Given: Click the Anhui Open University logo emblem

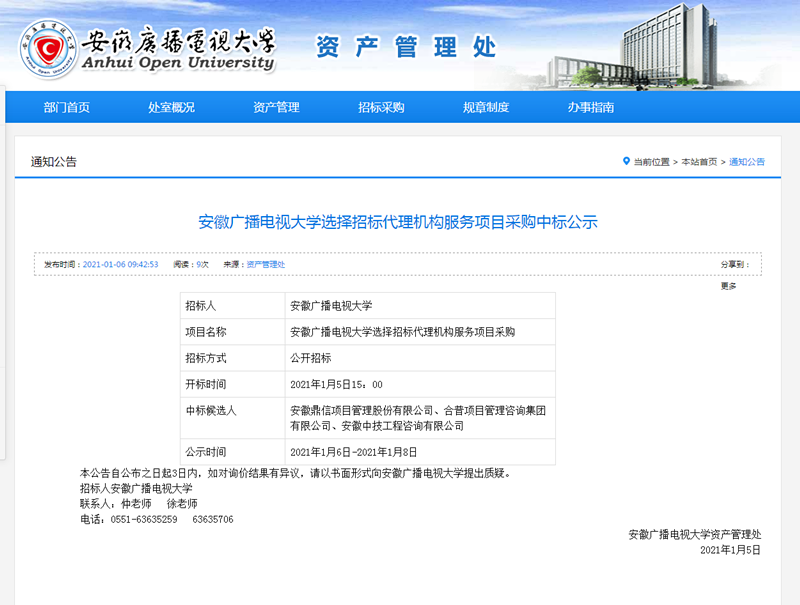Looking at the screenshot, I should (48, 49).
